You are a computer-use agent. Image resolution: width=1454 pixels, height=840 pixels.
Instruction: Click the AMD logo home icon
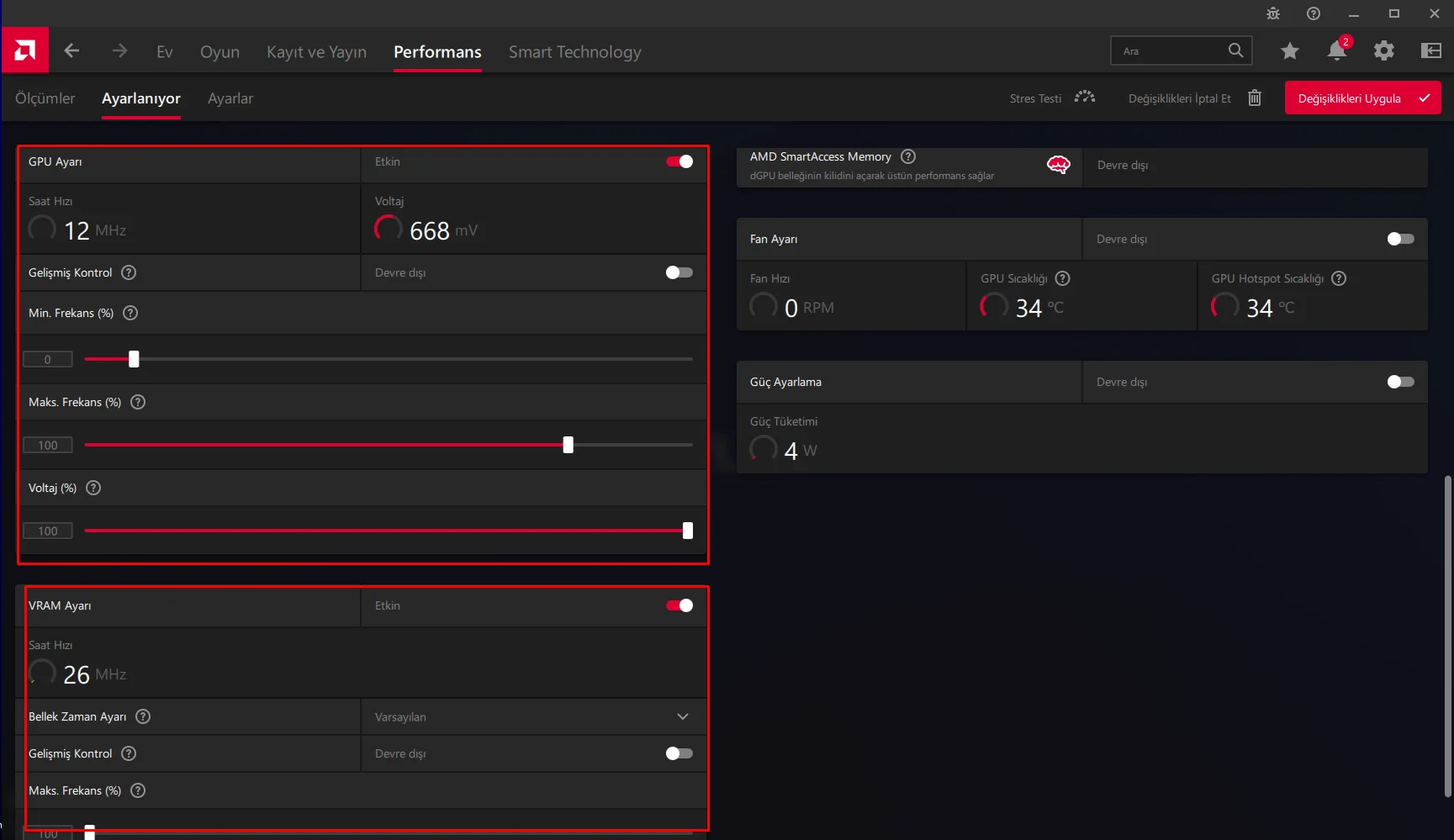[25, 50]
